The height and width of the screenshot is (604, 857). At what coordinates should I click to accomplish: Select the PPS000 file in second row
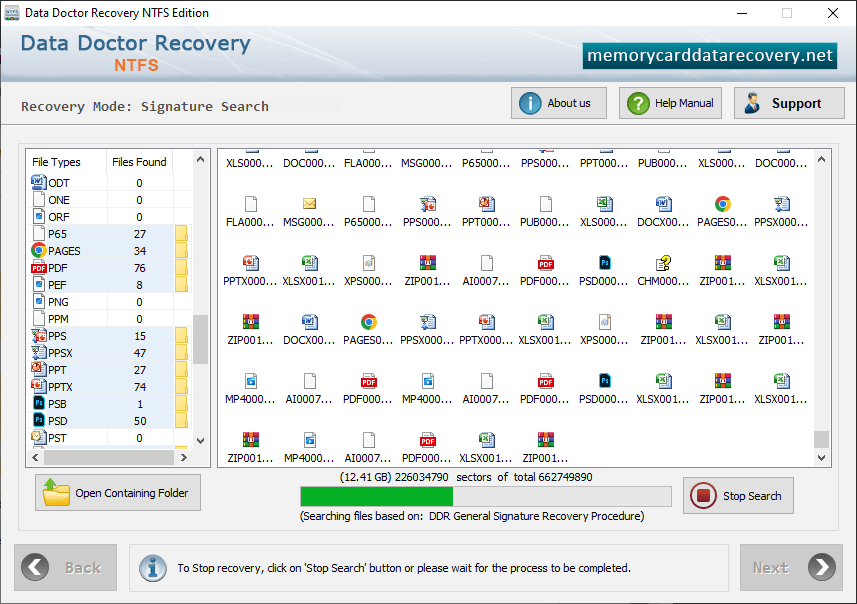(x=427, y=204)
